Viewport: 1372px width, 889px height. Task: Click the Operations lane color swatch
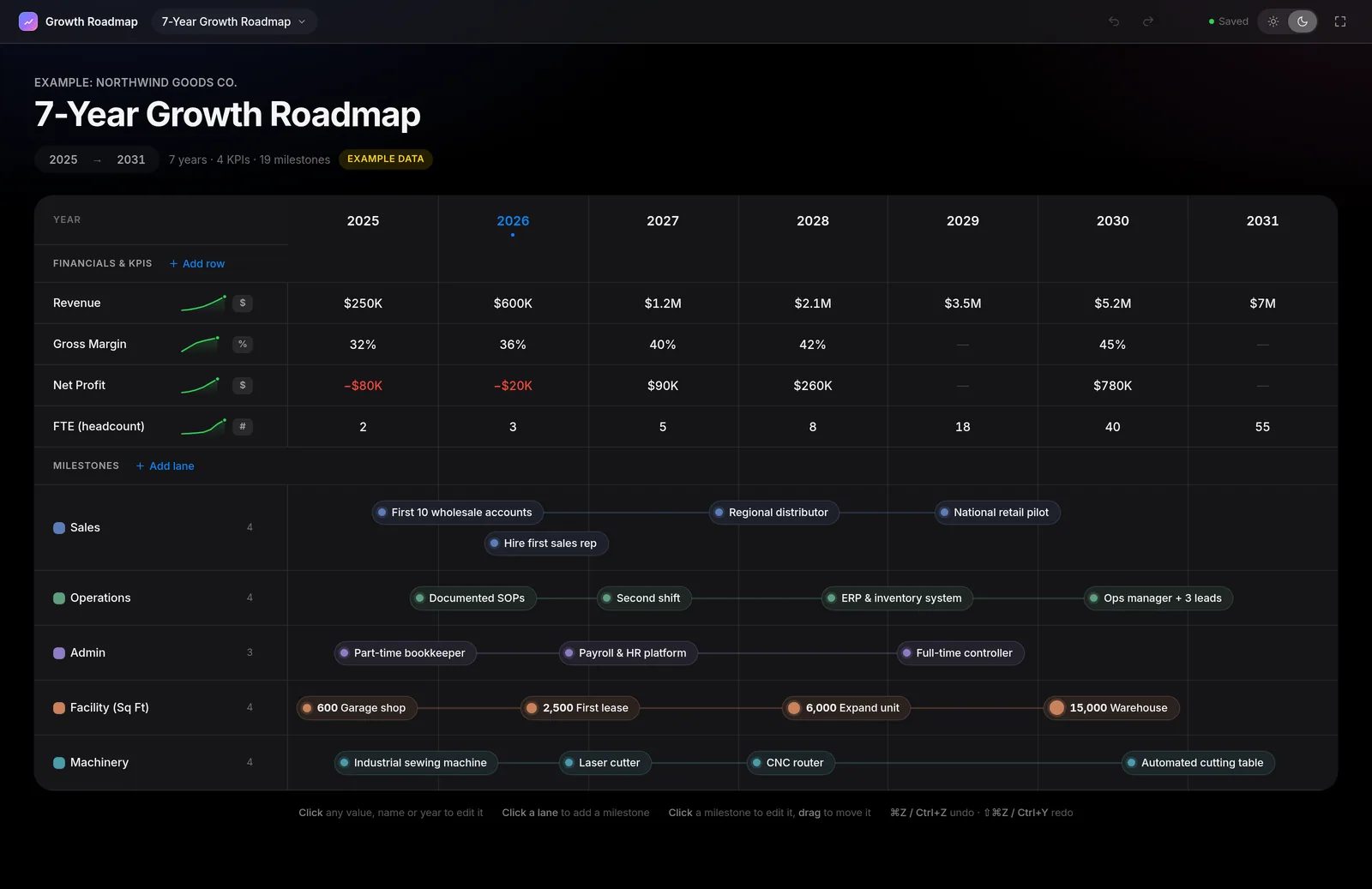coord(59,598)
